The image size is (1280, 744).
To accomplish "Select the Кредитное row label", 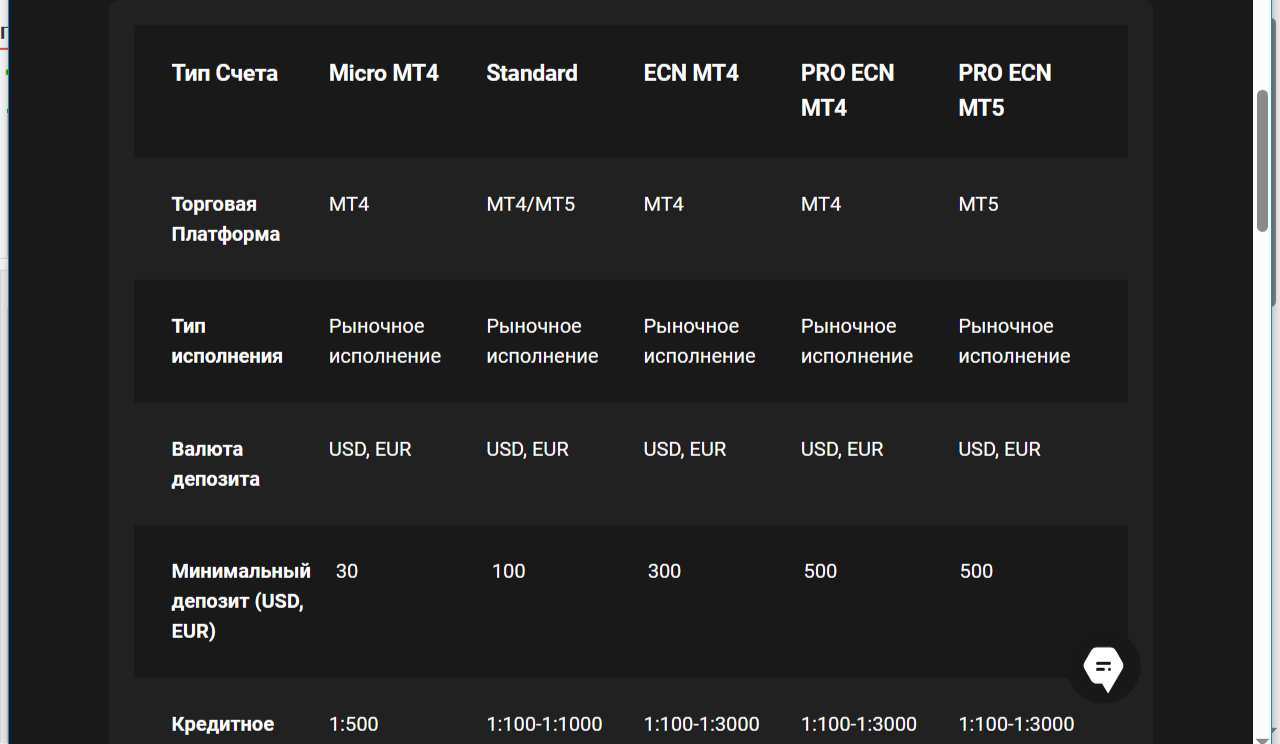I will pos(223,723).
